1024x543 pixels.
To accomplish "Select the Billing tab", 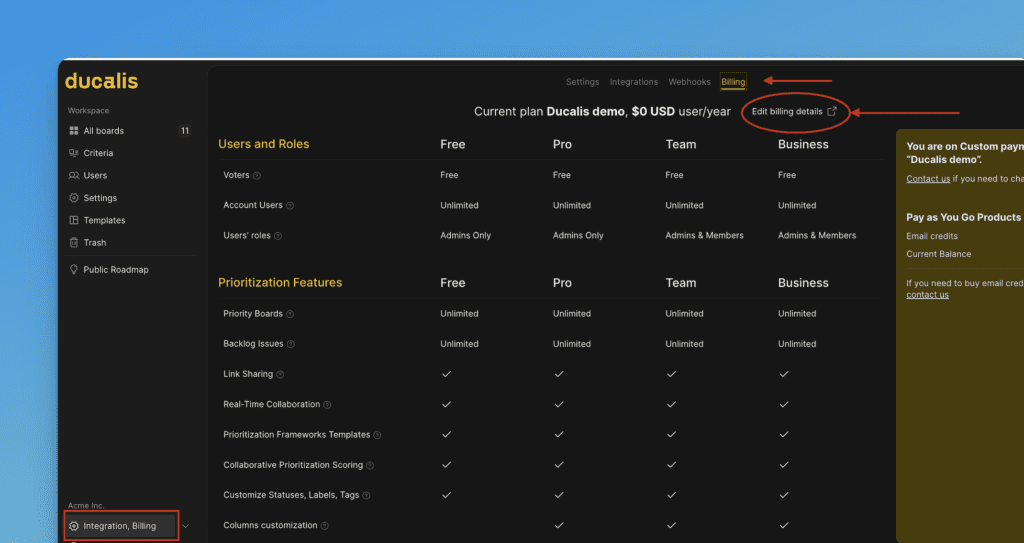I will (733, 82).
